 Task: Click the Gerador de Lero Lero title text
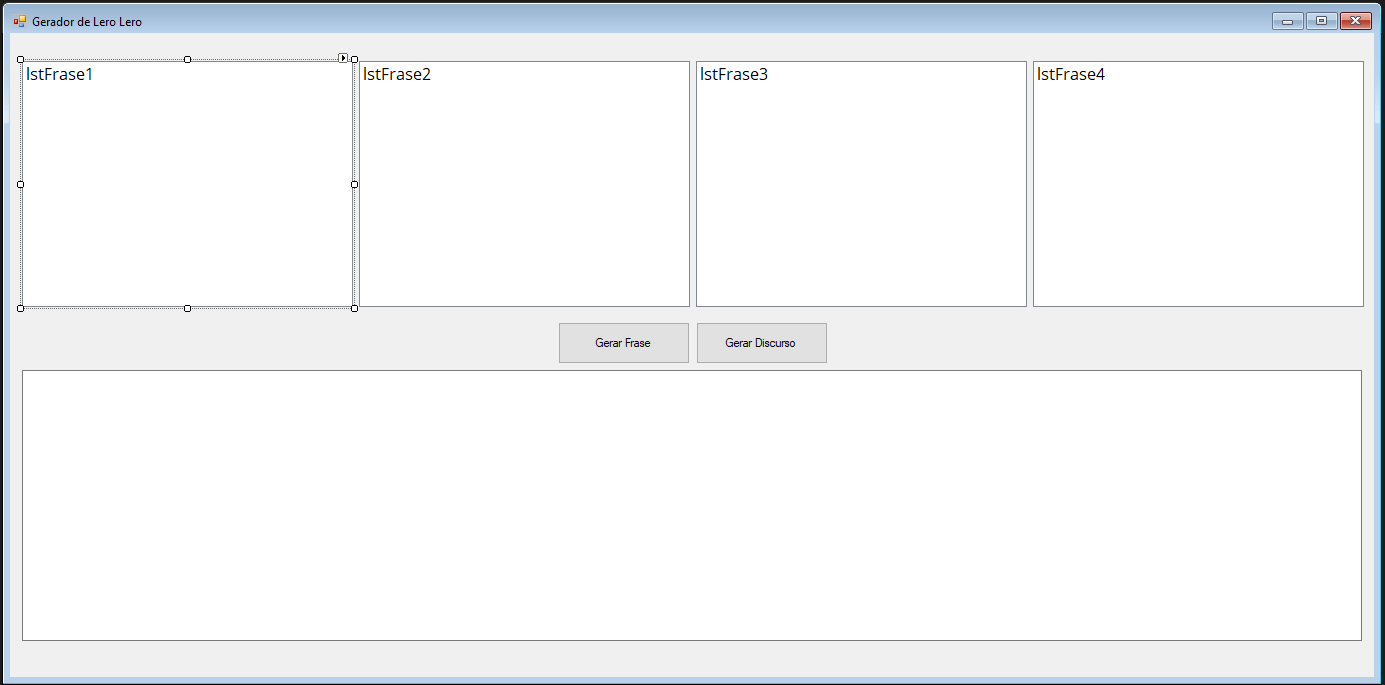point(87,22)
